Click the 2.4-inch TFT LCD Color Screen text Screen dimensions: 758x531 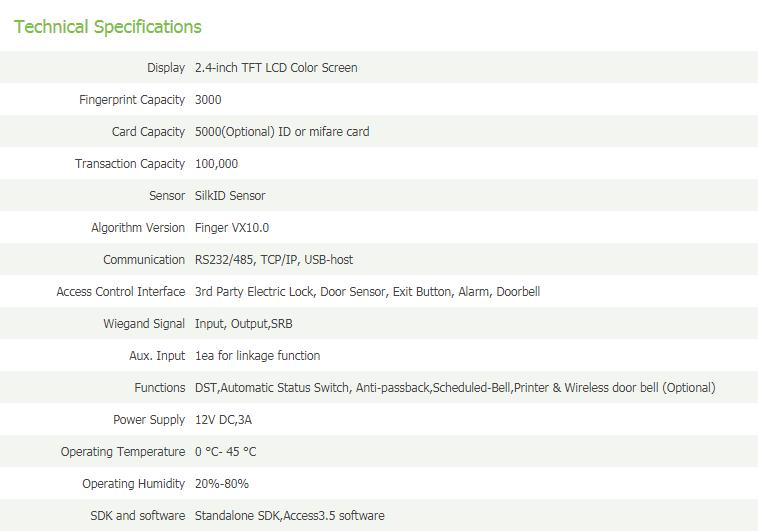pos(276,68)
